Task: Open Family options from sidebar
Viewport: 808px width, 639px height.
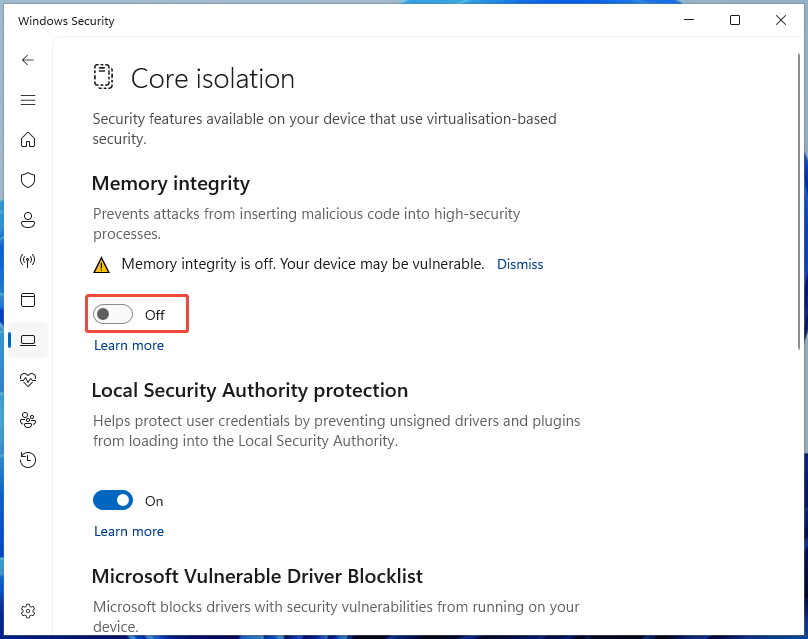Action: [28, 420]
